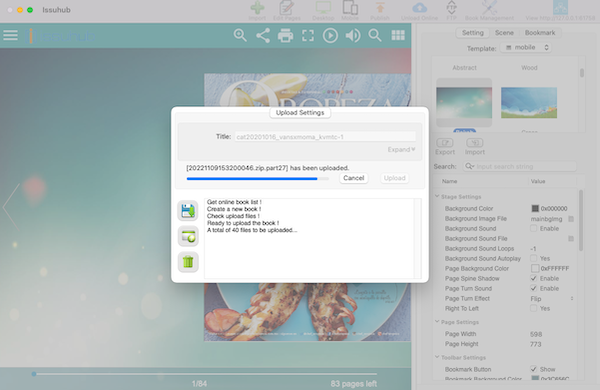Click Background Sound Loops value -1
Image resolution: width=600 pixels, height=390 pixels.
pos(533,248)
